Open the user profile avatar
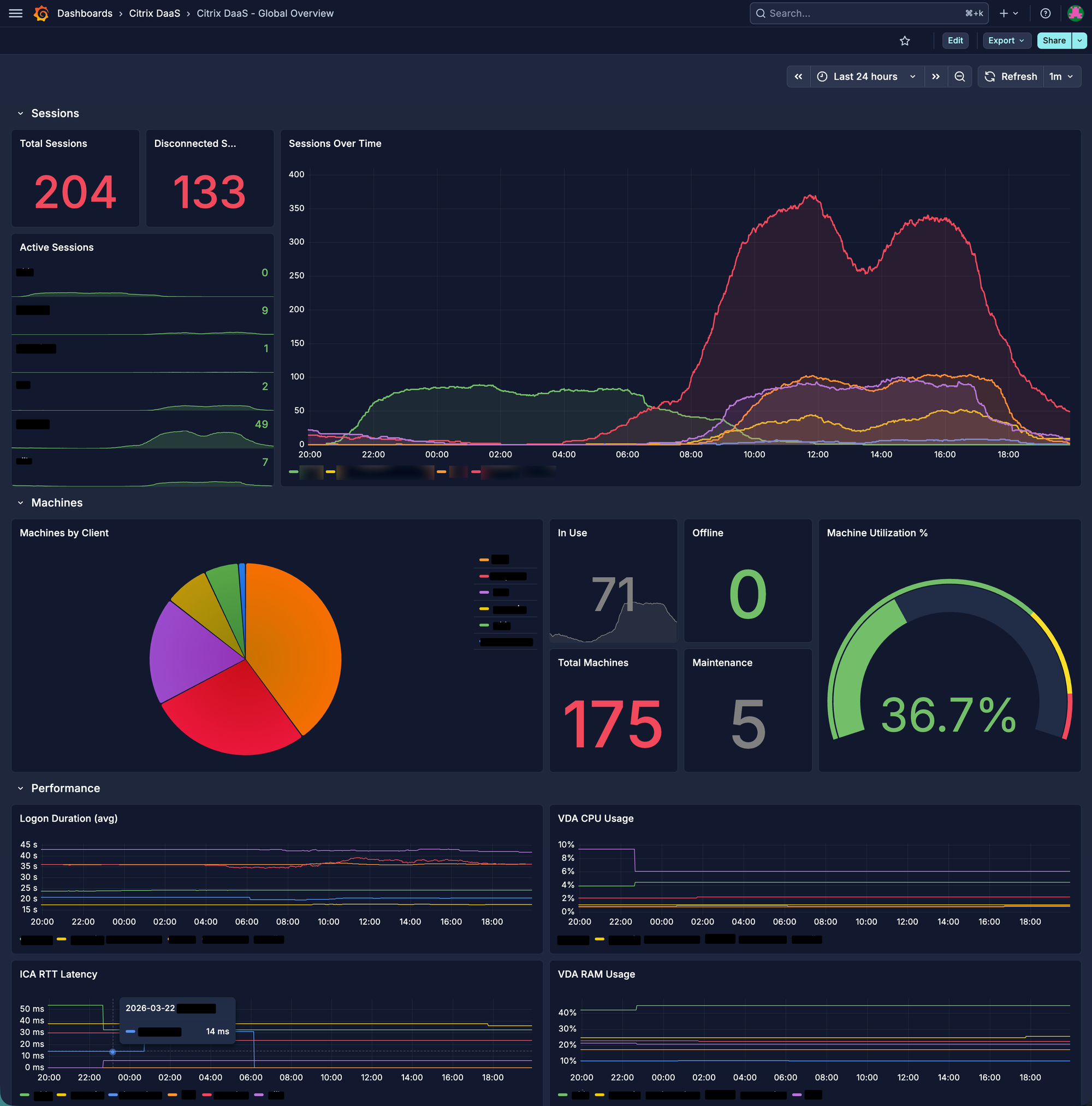This screenshot has width=1092, height=1106. [x=1075, y=13]
